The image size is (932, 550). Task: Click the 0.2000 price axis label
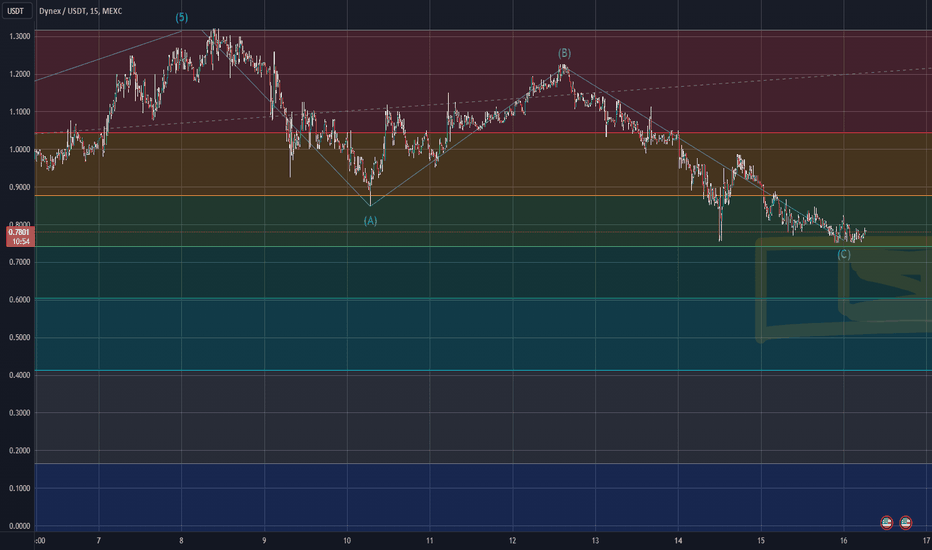coord(20,451)
